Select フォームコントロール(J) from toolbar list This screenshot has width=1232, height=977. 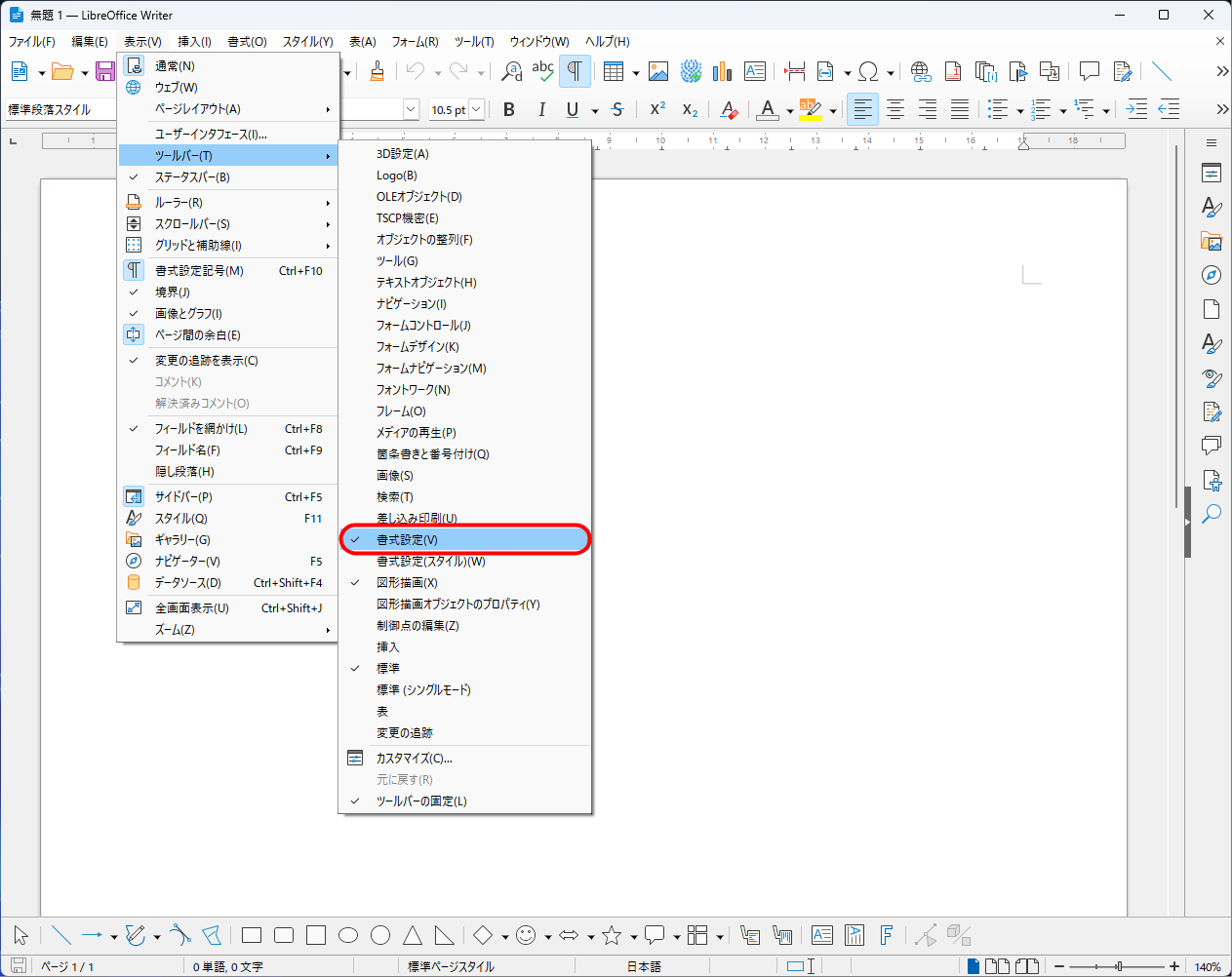[x=423, y=326]
